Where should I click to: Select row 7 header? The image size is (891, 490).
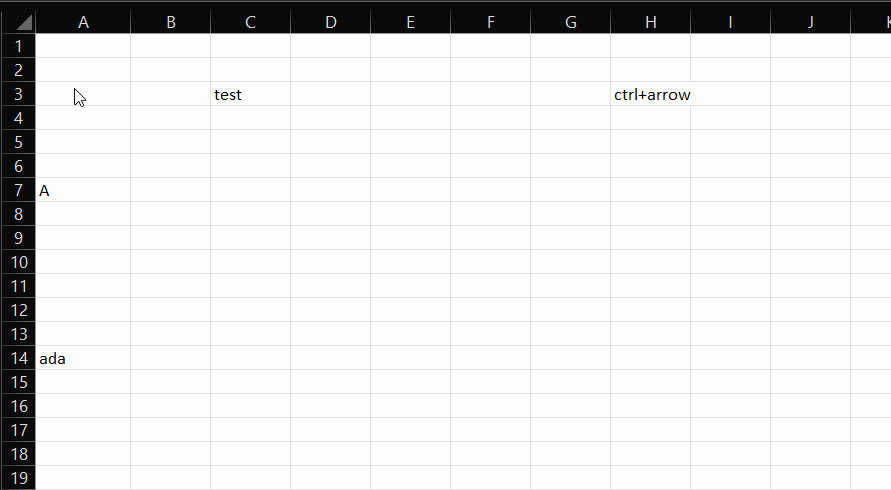point(18,190)
